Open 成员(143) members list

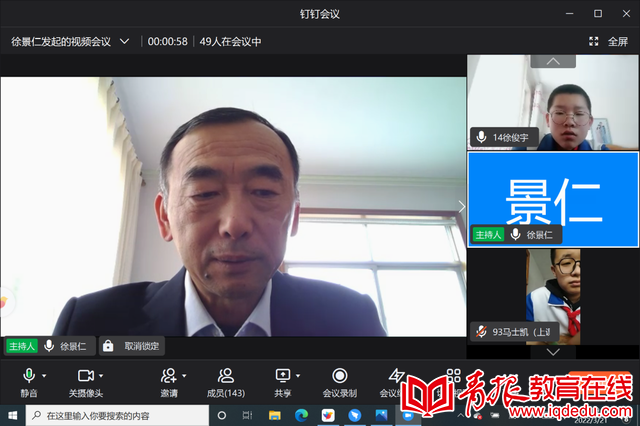pos(226,382)
